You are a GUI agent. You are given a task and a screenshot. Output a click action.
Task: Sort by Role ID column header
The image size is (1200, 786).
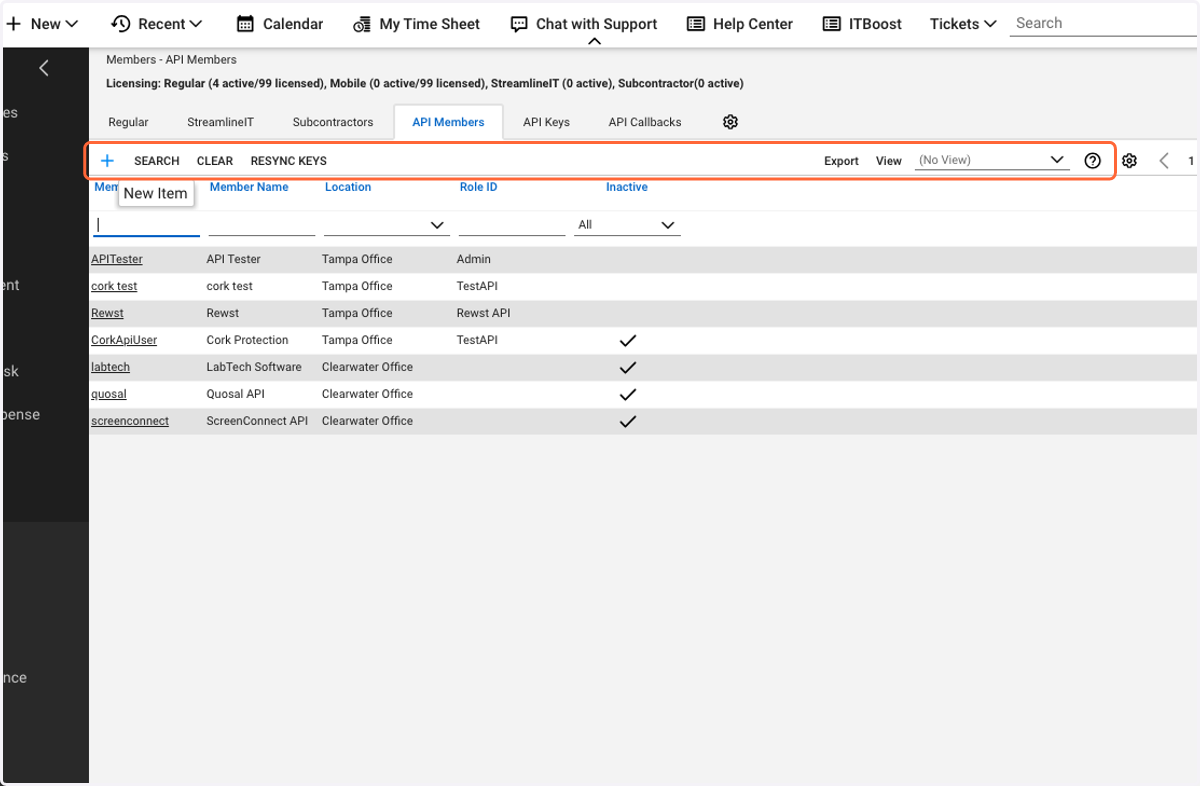pyautogui.click(x=479, y=187)
